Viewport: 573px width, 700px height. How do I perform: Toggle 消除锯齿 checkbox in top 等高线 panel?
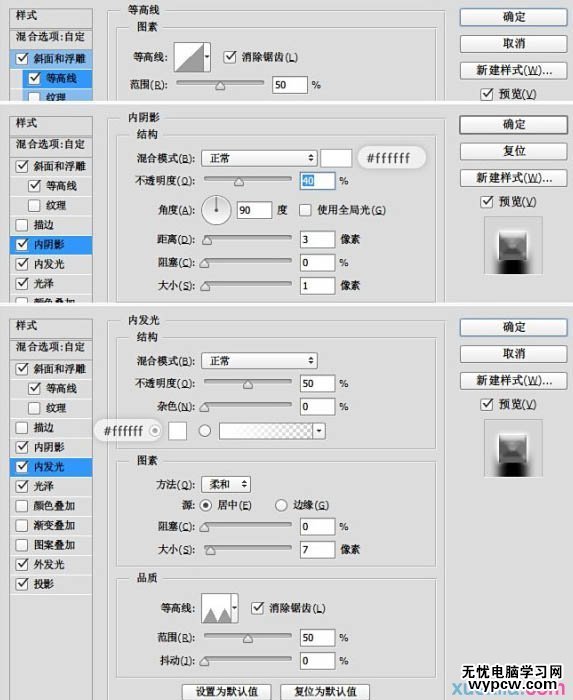(230, 57)
